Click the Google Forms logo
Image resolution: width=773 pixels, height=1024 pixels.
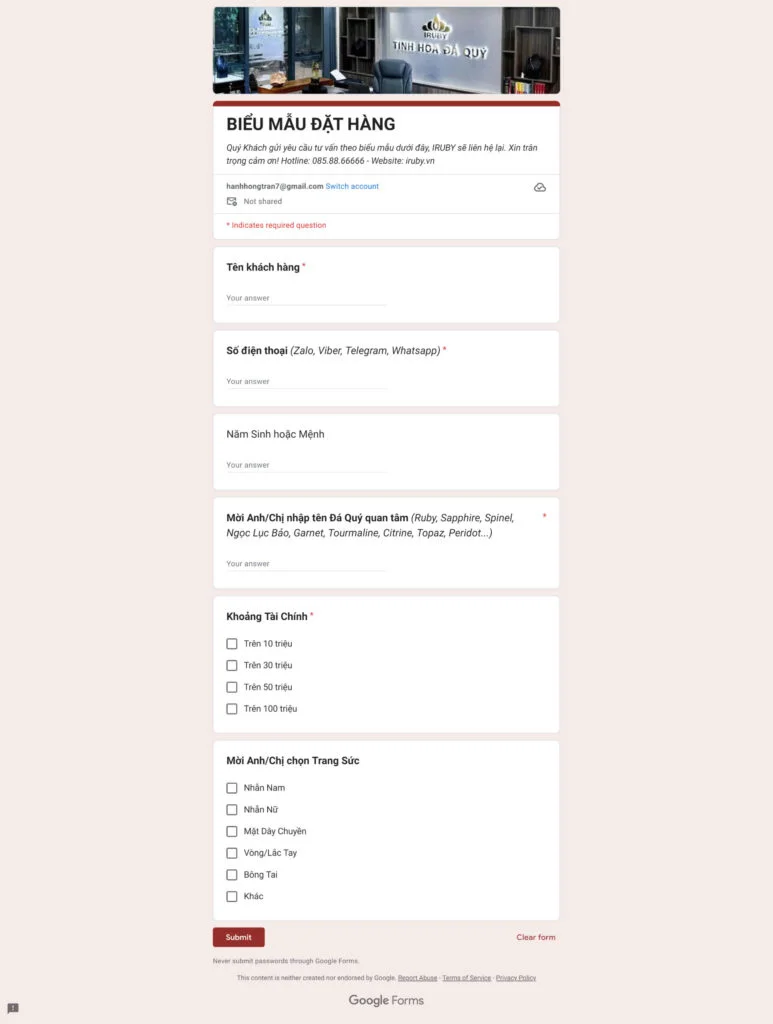point(386,1000)
